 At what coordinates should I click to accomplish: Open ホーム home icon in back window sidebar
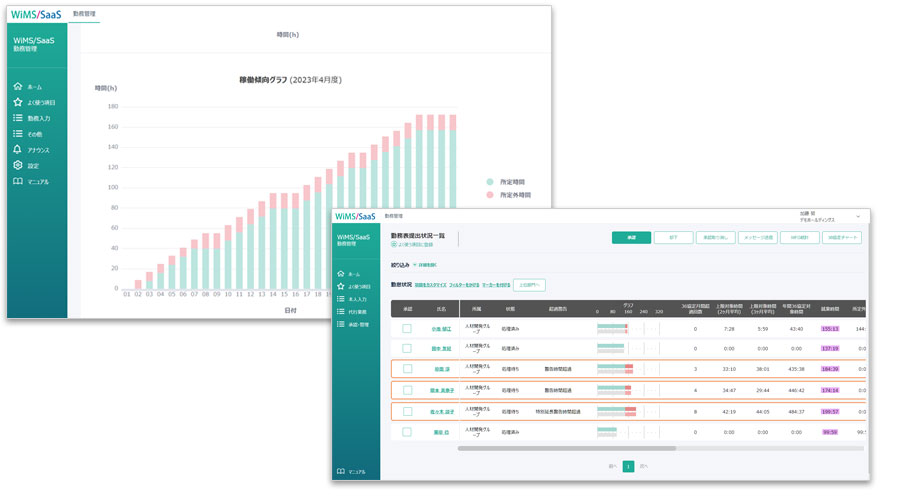tap(18, 86)
